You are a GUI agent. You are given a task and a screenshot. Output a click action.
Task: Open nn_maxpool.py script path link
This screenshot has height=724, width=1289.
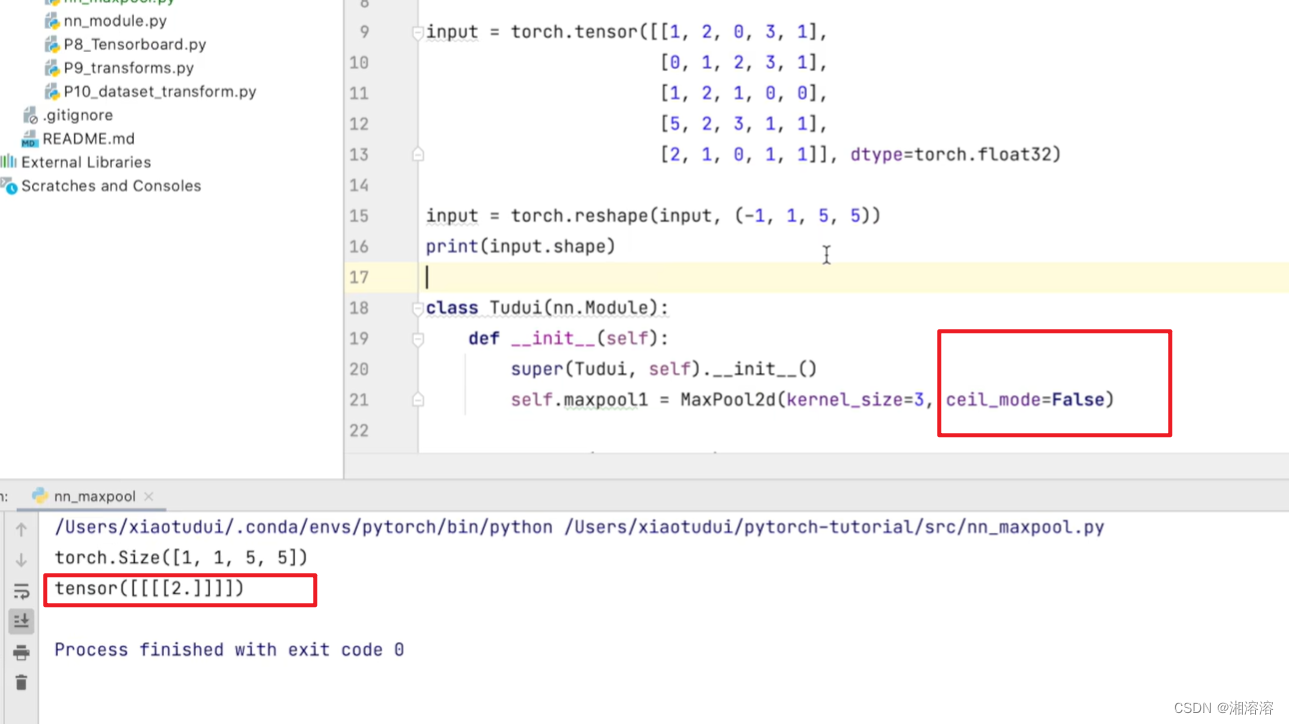pos(834,527)
